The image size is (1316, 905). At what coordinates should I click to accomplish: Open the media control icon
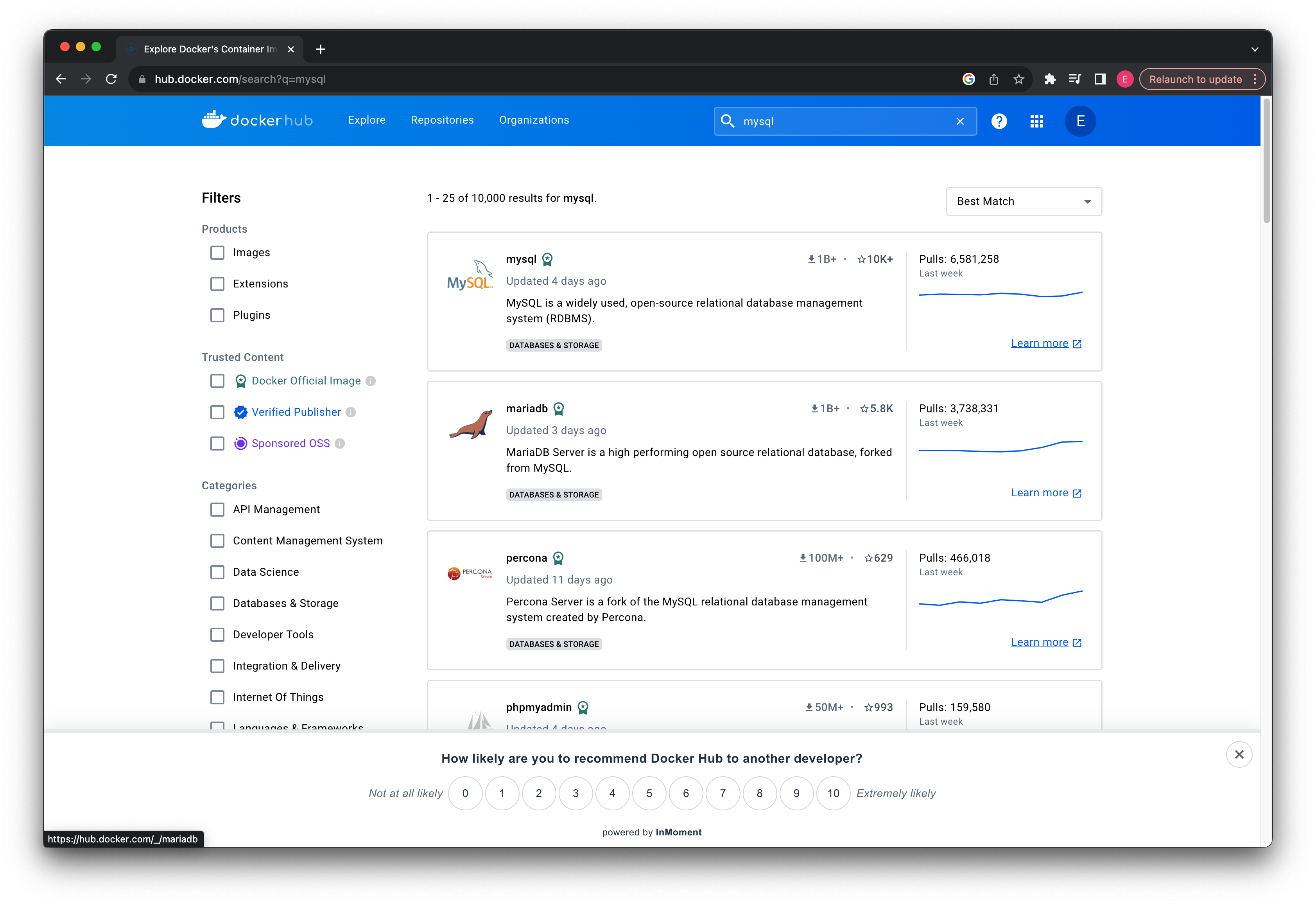coord(1074,79)
